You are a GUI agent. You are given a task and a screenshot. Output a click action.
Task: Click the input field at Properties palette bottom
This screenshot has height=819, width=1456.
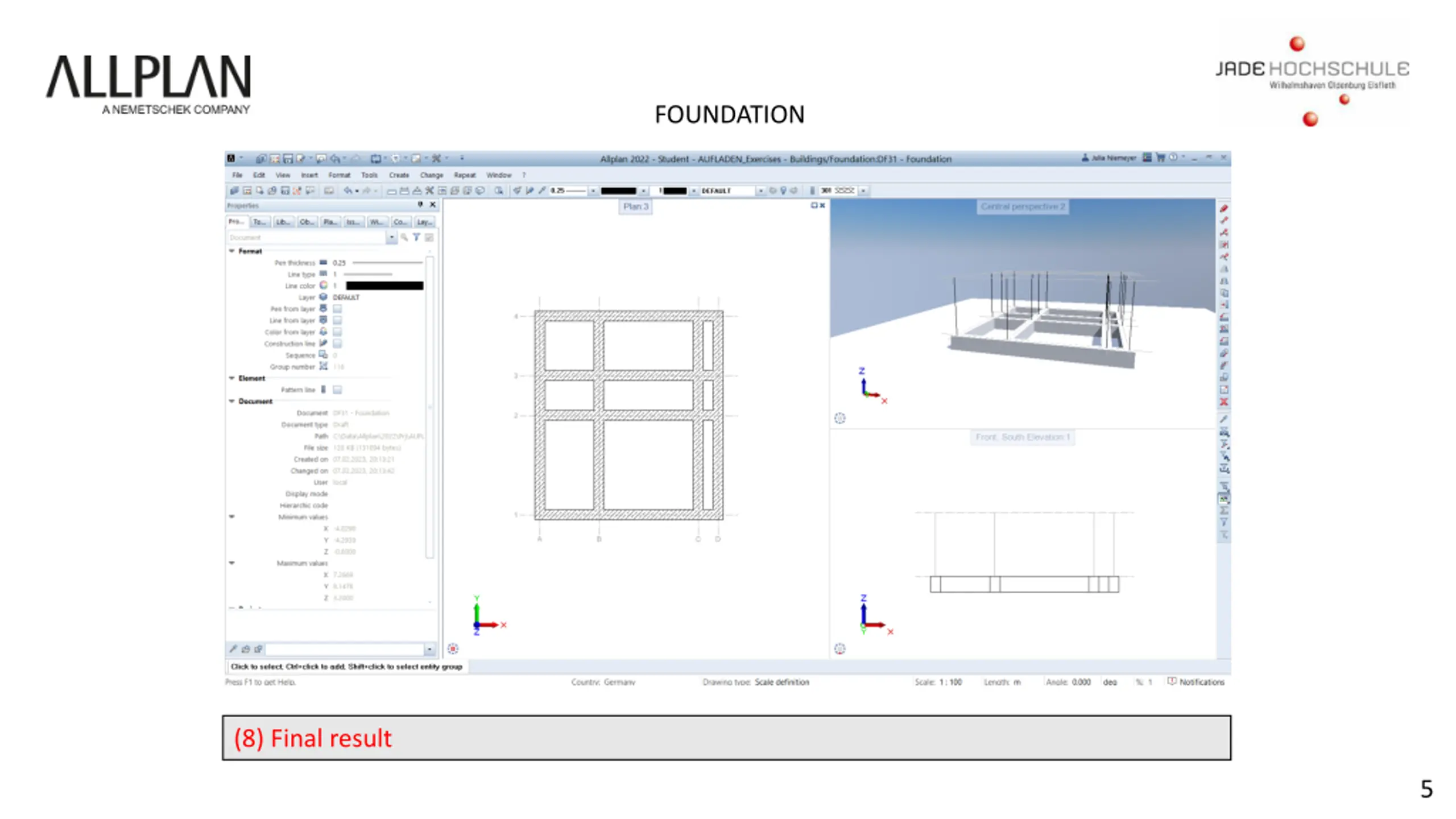click(x=345, y=649)
